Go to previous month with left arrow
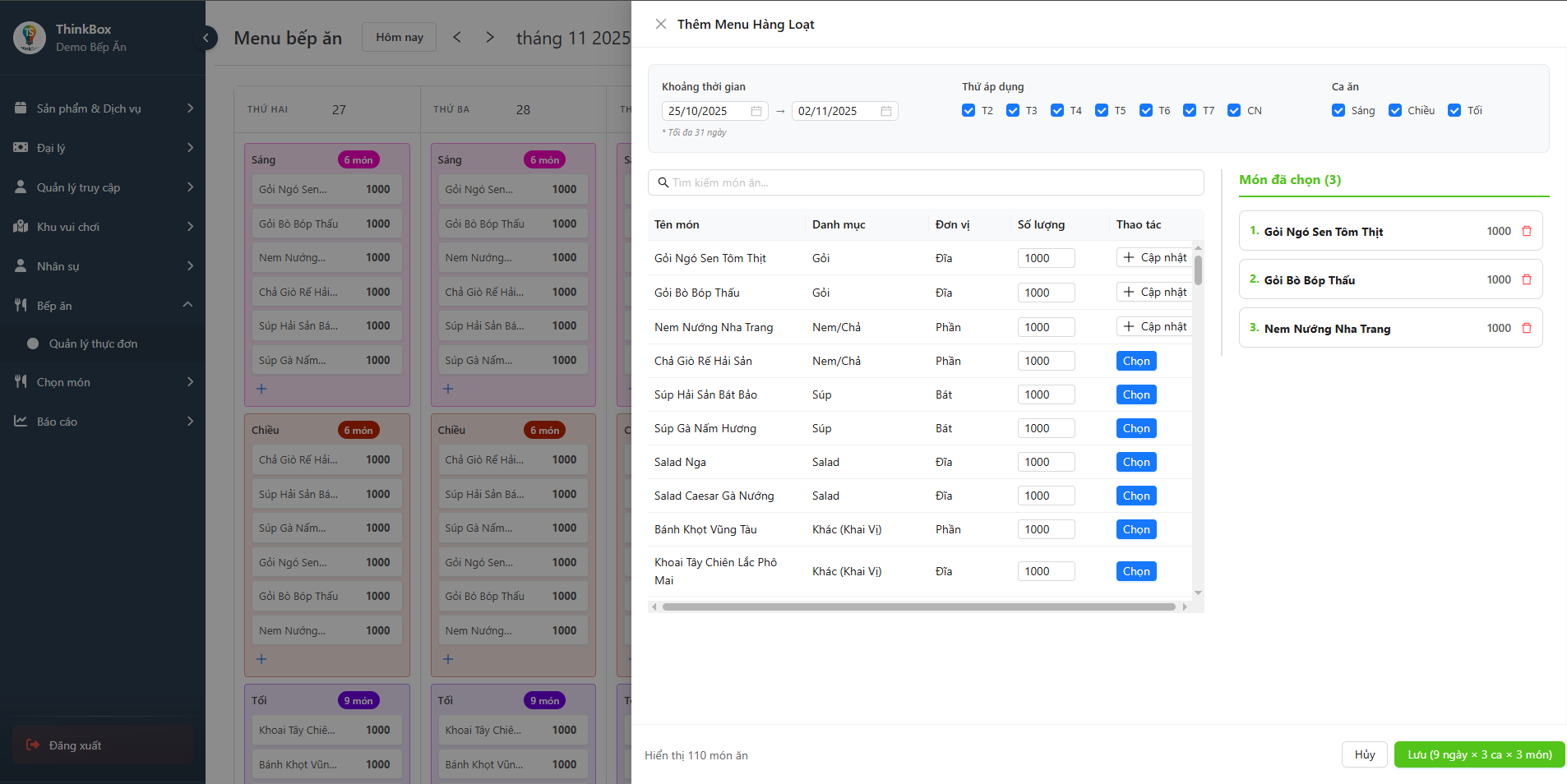 (457, 37)
